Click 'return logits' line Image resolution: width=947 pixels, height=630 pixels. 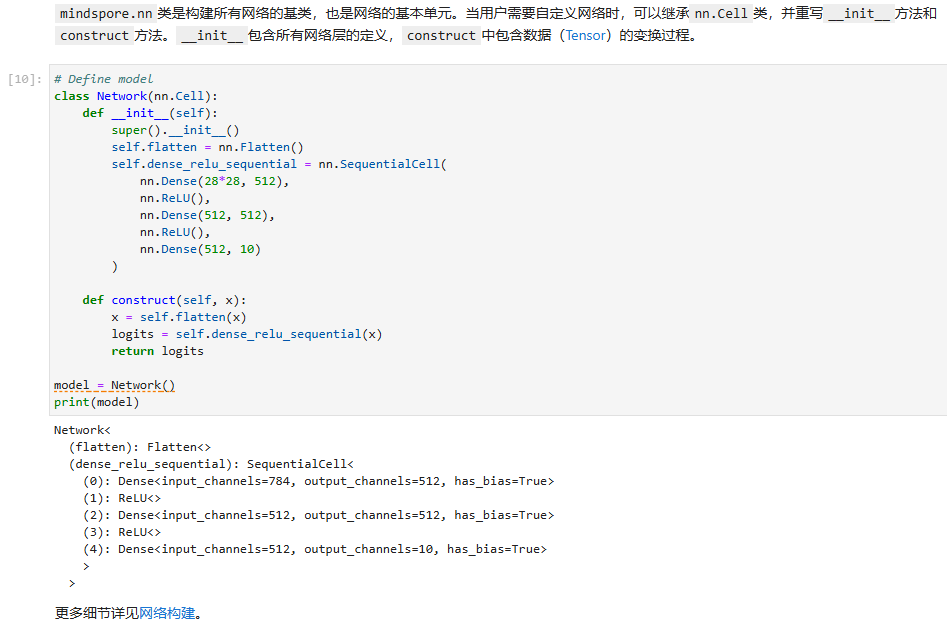click(x=157, y=351)
